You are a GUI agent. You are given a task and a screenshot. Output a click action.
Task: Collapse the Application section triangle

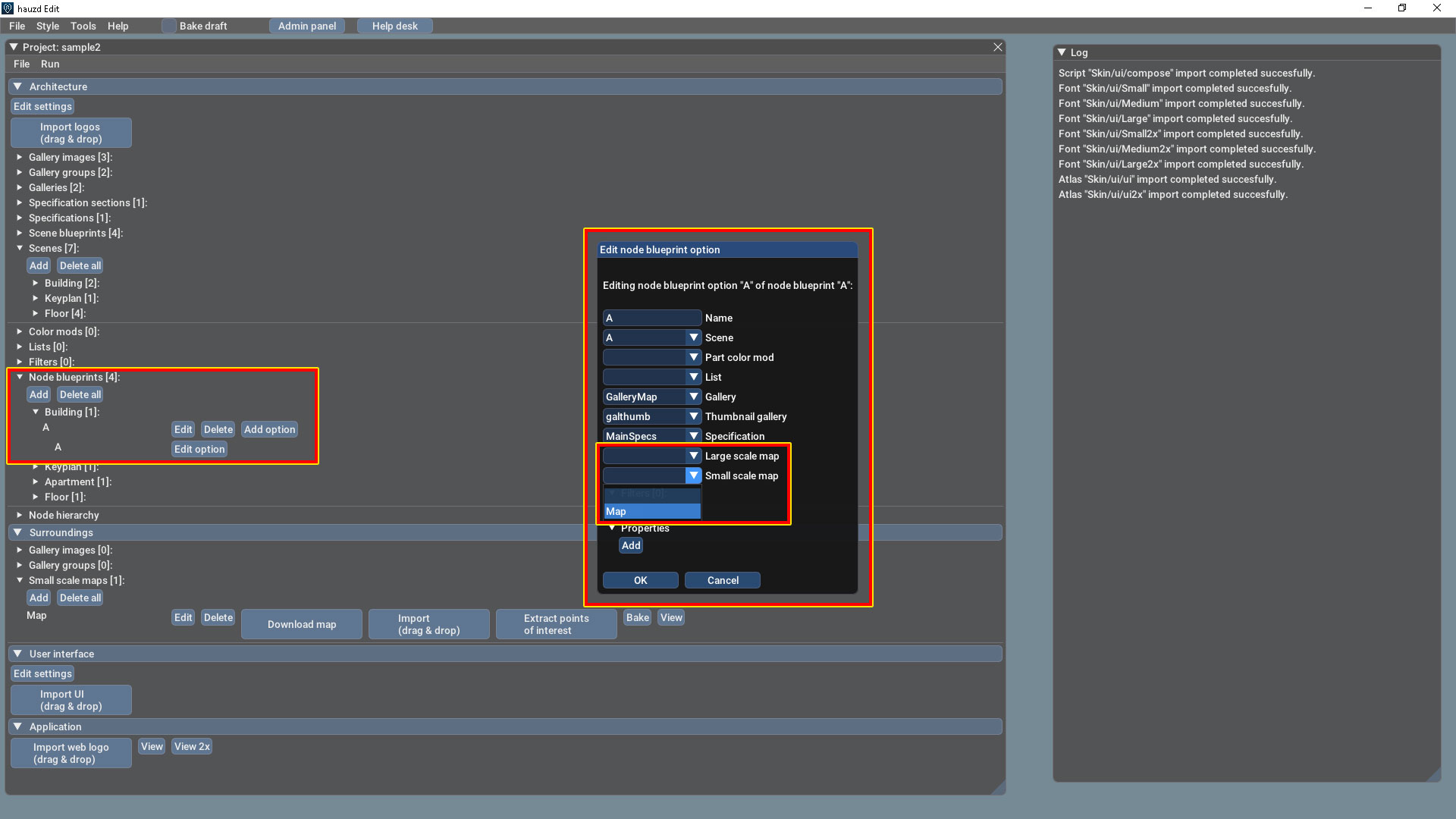(x=17, y=726)
